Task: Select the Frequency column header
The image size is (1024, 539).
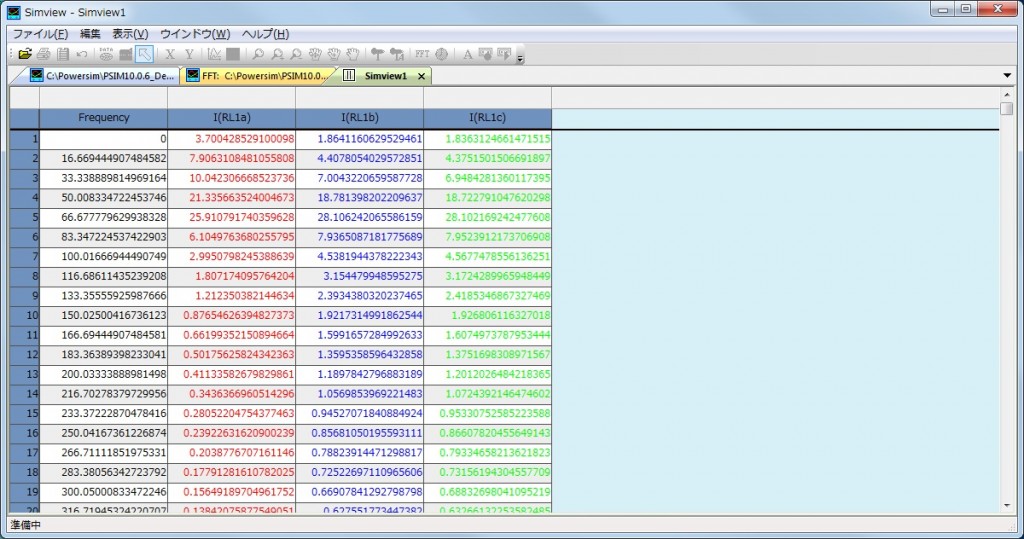Action: point(103,118)
